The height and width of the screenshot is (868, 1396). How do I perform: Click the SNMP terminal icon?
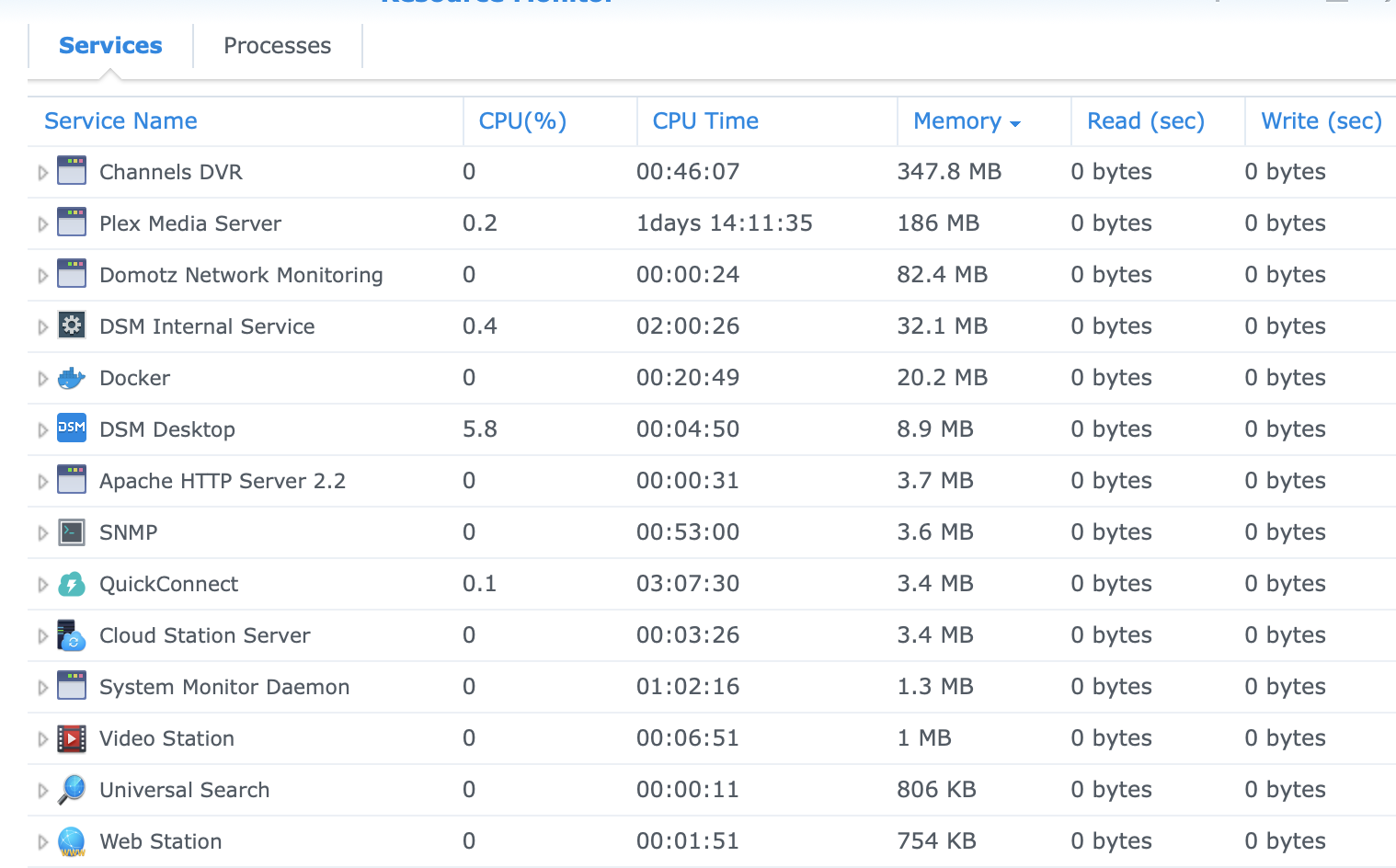[72, 532]
